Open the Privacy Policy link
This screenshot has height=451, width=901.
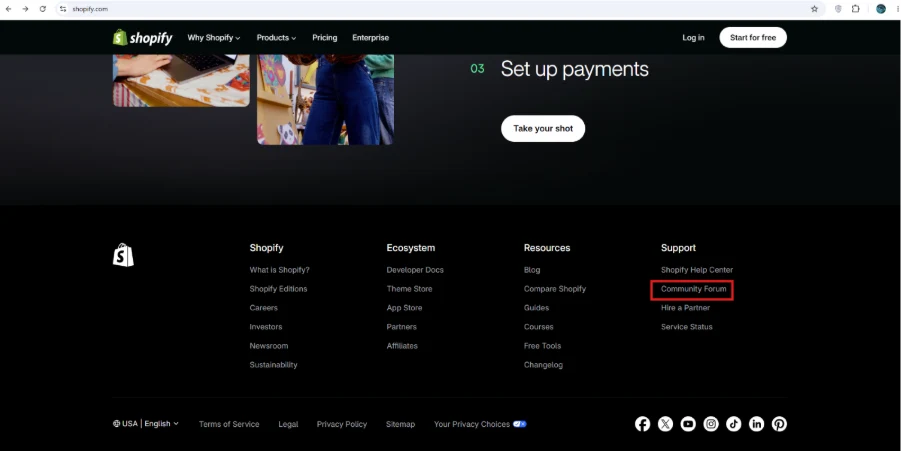click(x=341, y=424)
